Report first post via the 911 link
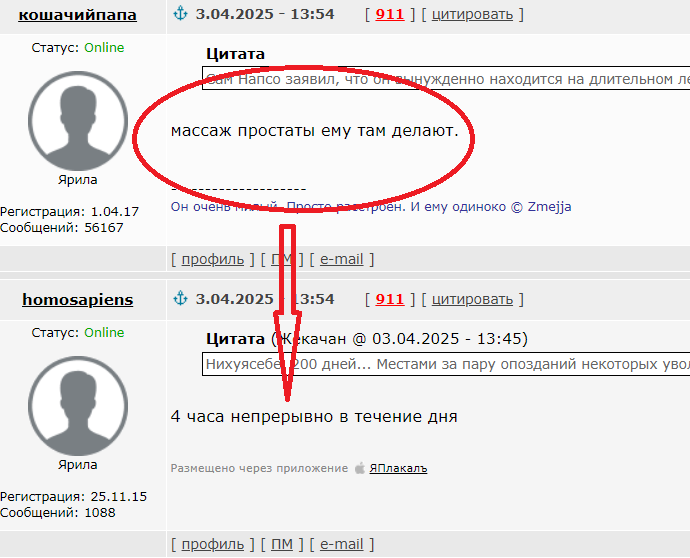This screenshot has height=558, width=690. point(390,15)
